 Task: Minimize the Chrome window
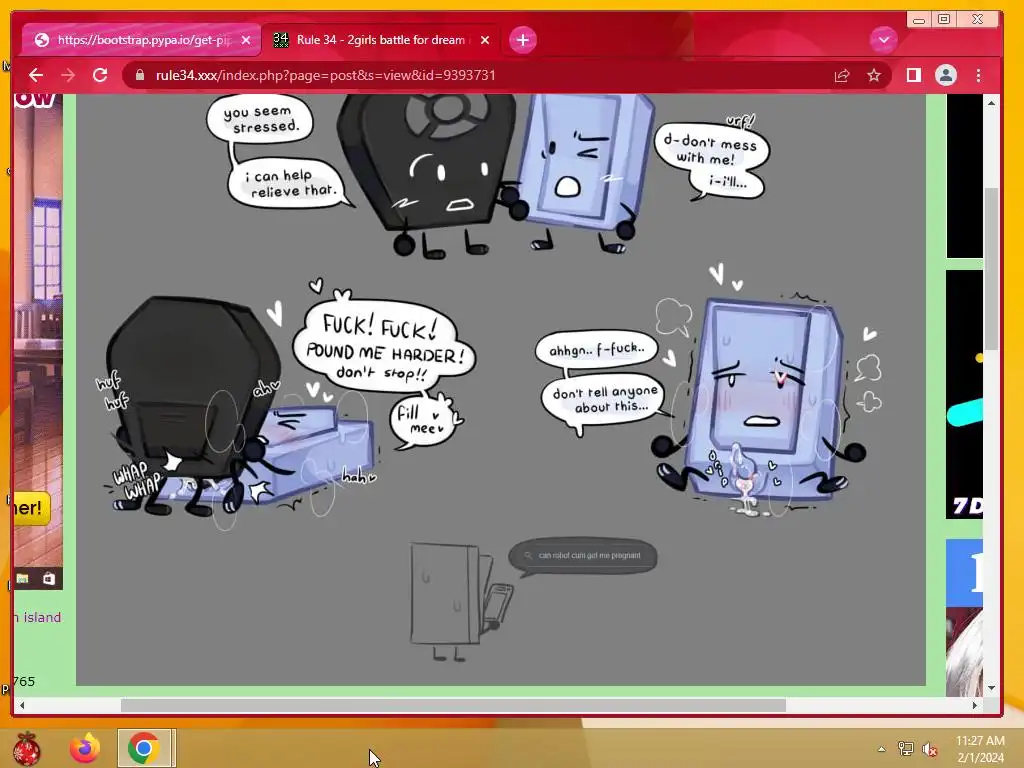[x=919, y=20]
